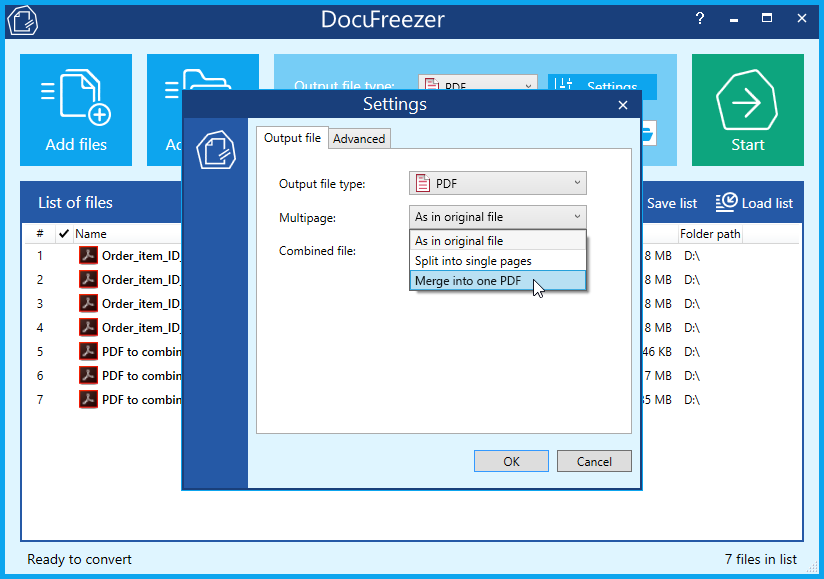The image size is (824, 579).
Task: Dismiss the dialog using Cancel
Action: pos(594,461)
